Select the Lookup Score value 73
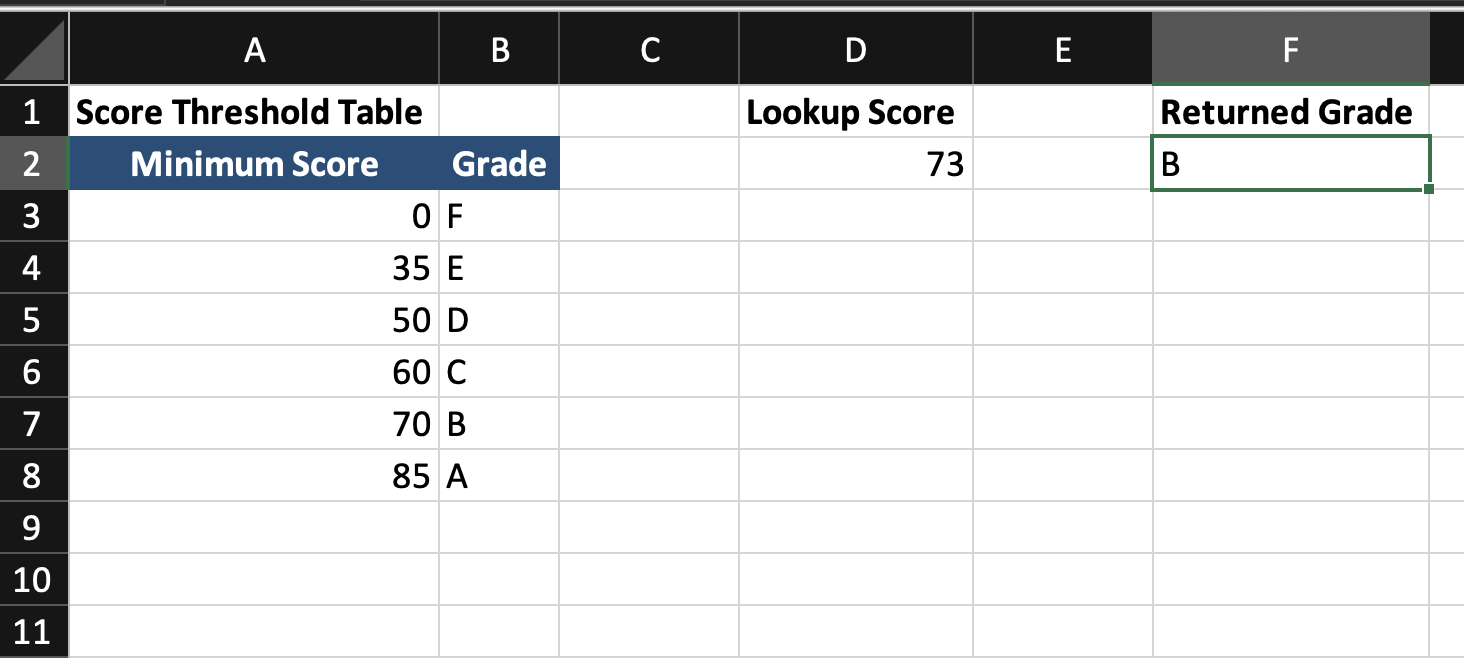 855,164
